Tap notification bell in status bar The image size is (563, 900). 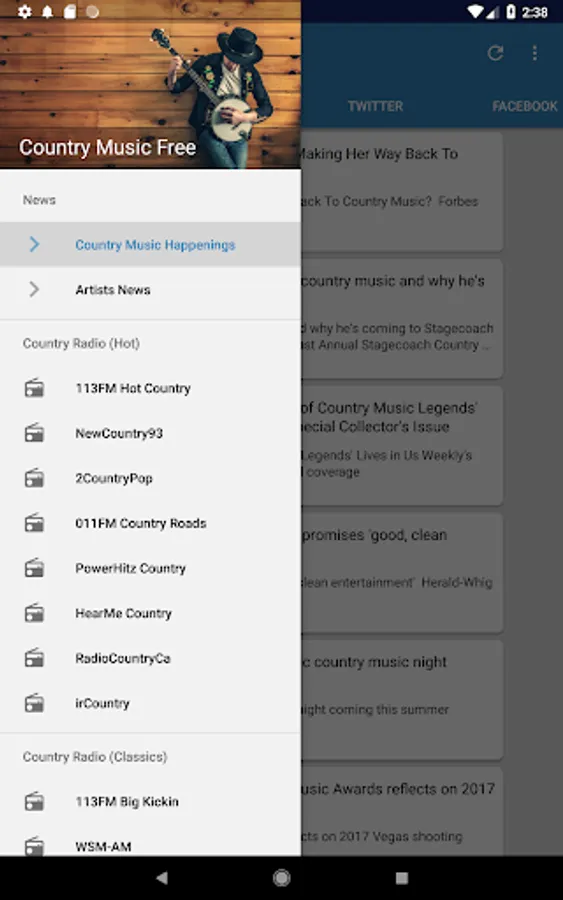pos(48,11)
